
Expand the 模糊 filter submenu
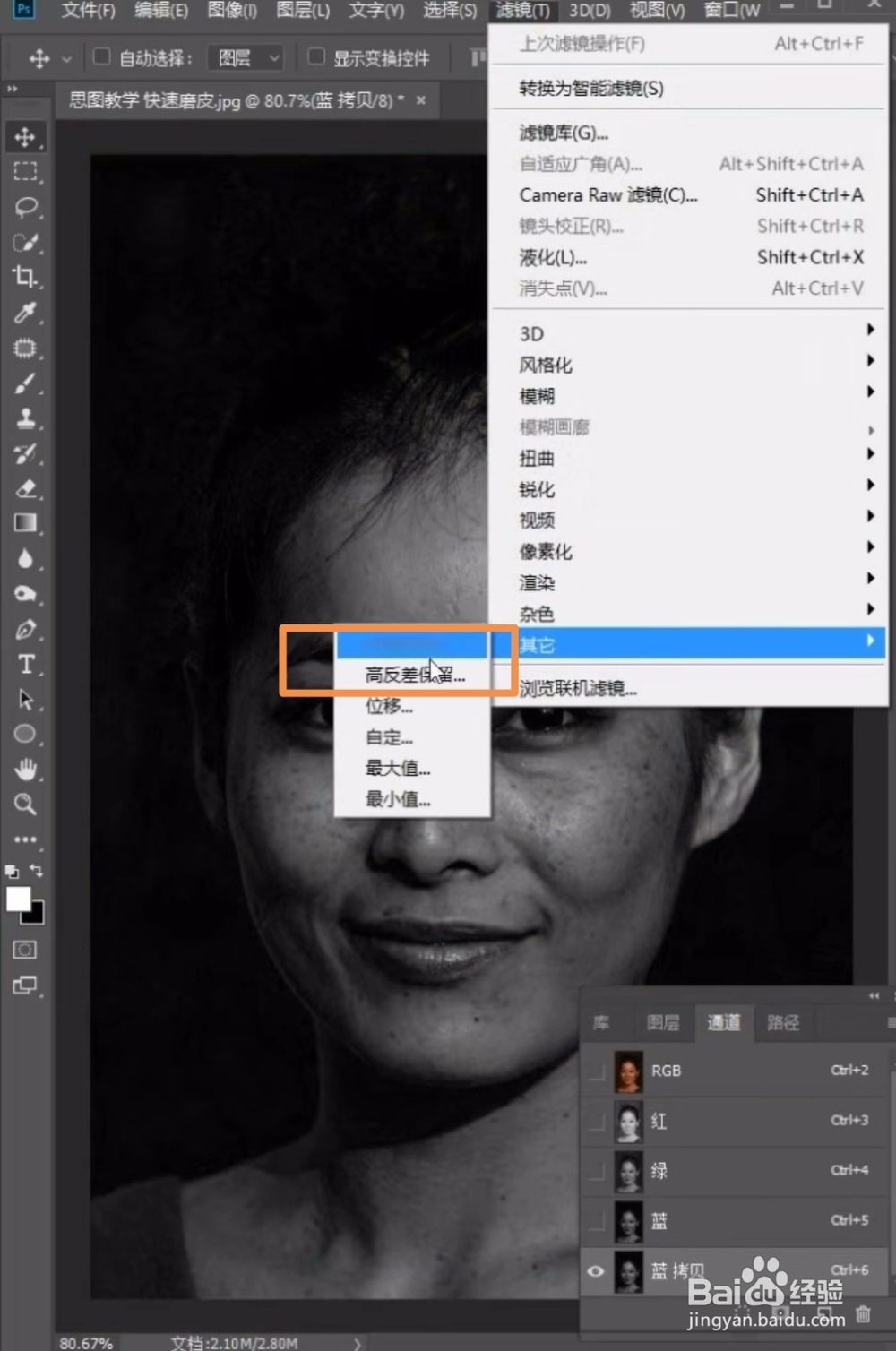[x=690, y=396]
